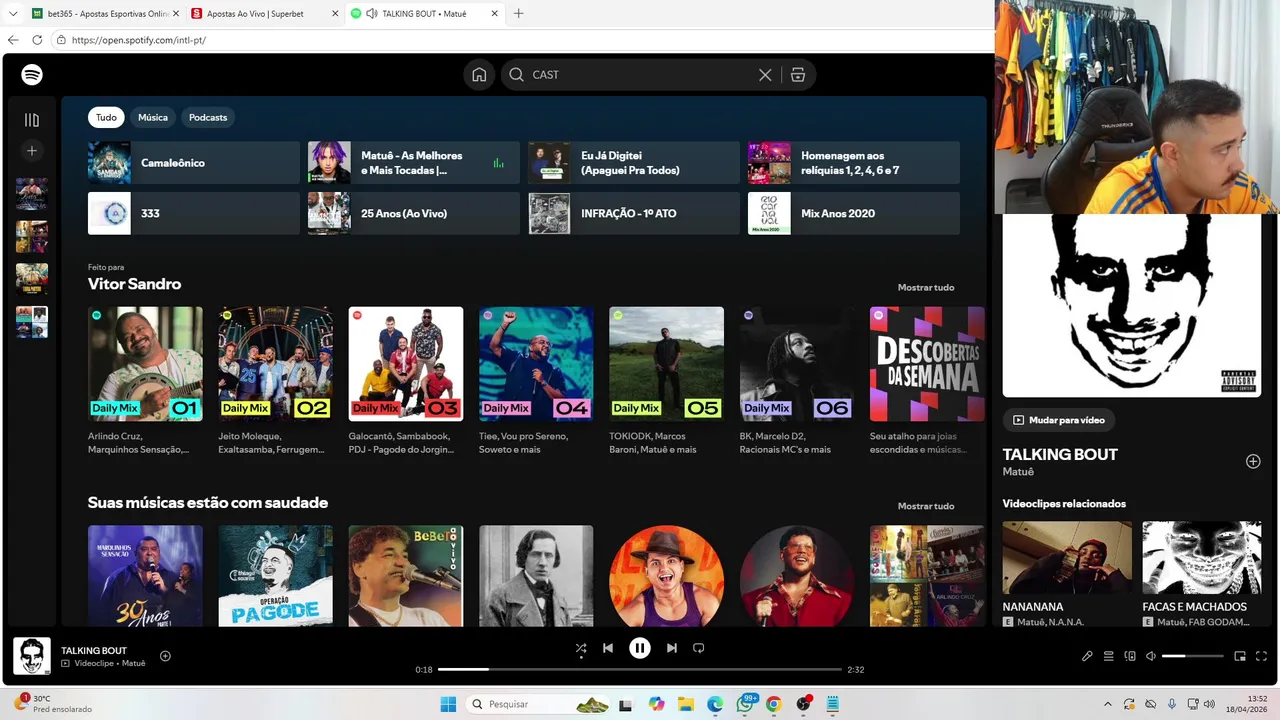The width and height of the screenshot is (1280, 720).
Task: Skip to the next track
Action: click(x=672, y=648)
